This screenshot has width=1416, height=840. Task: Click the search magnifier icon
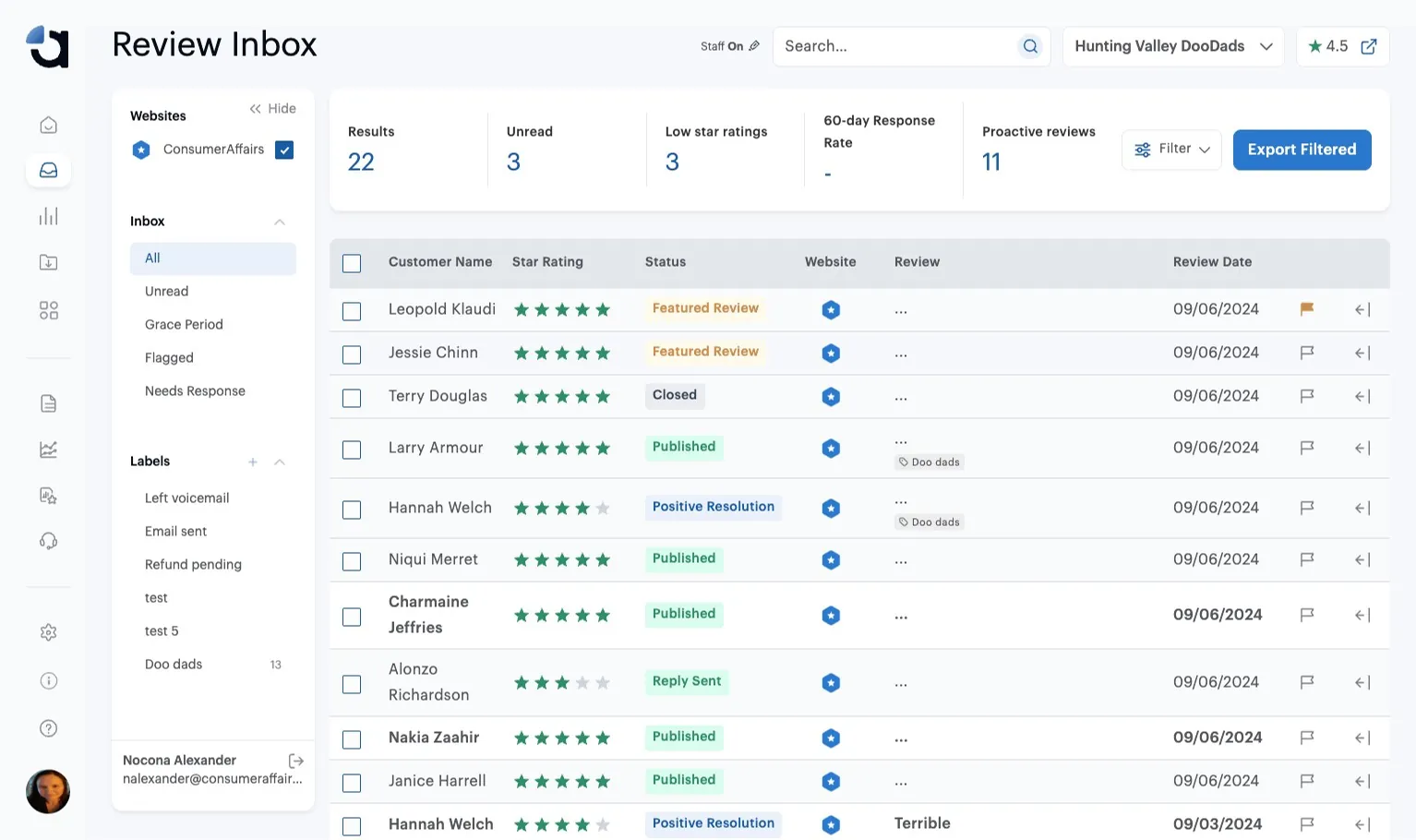click(1030, 46)
